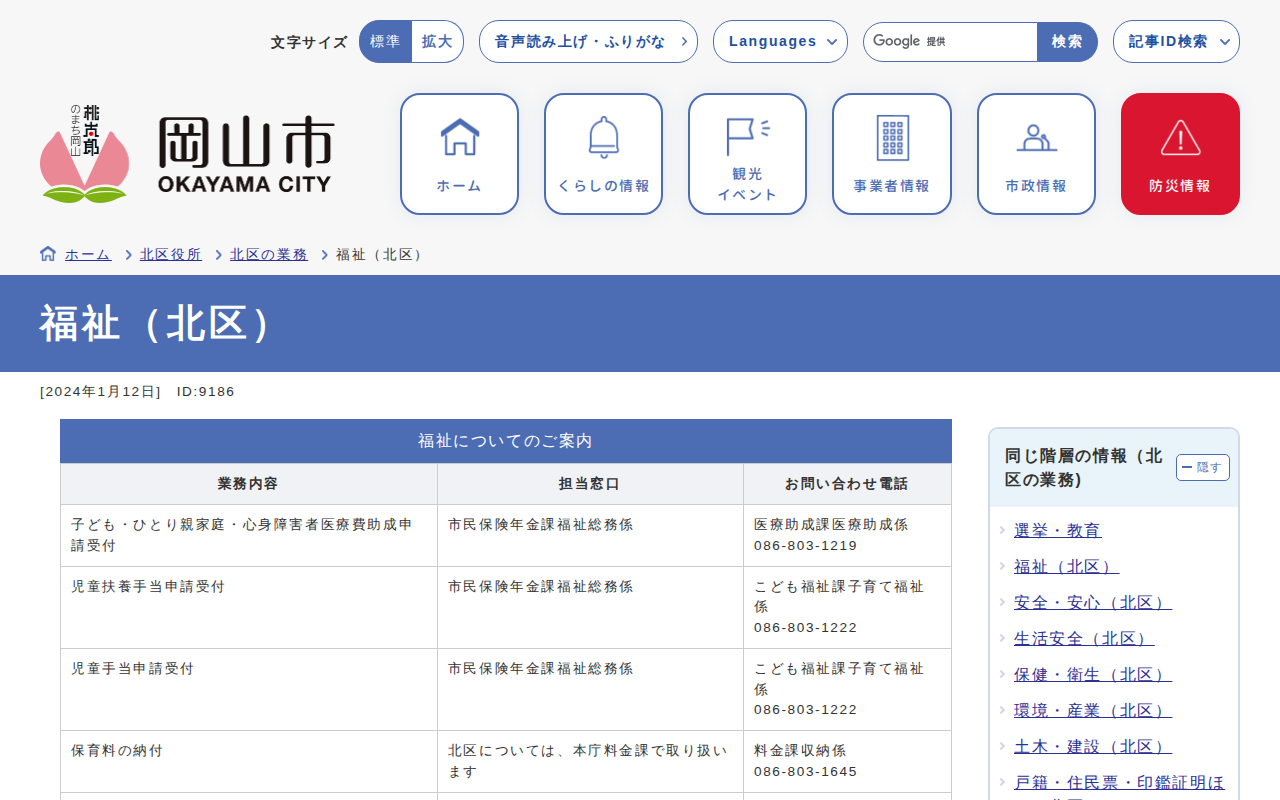Open くらしの情報 bell icon tile
The height and width of the screenshot is (800, 1280).
(x=603, y=154)
